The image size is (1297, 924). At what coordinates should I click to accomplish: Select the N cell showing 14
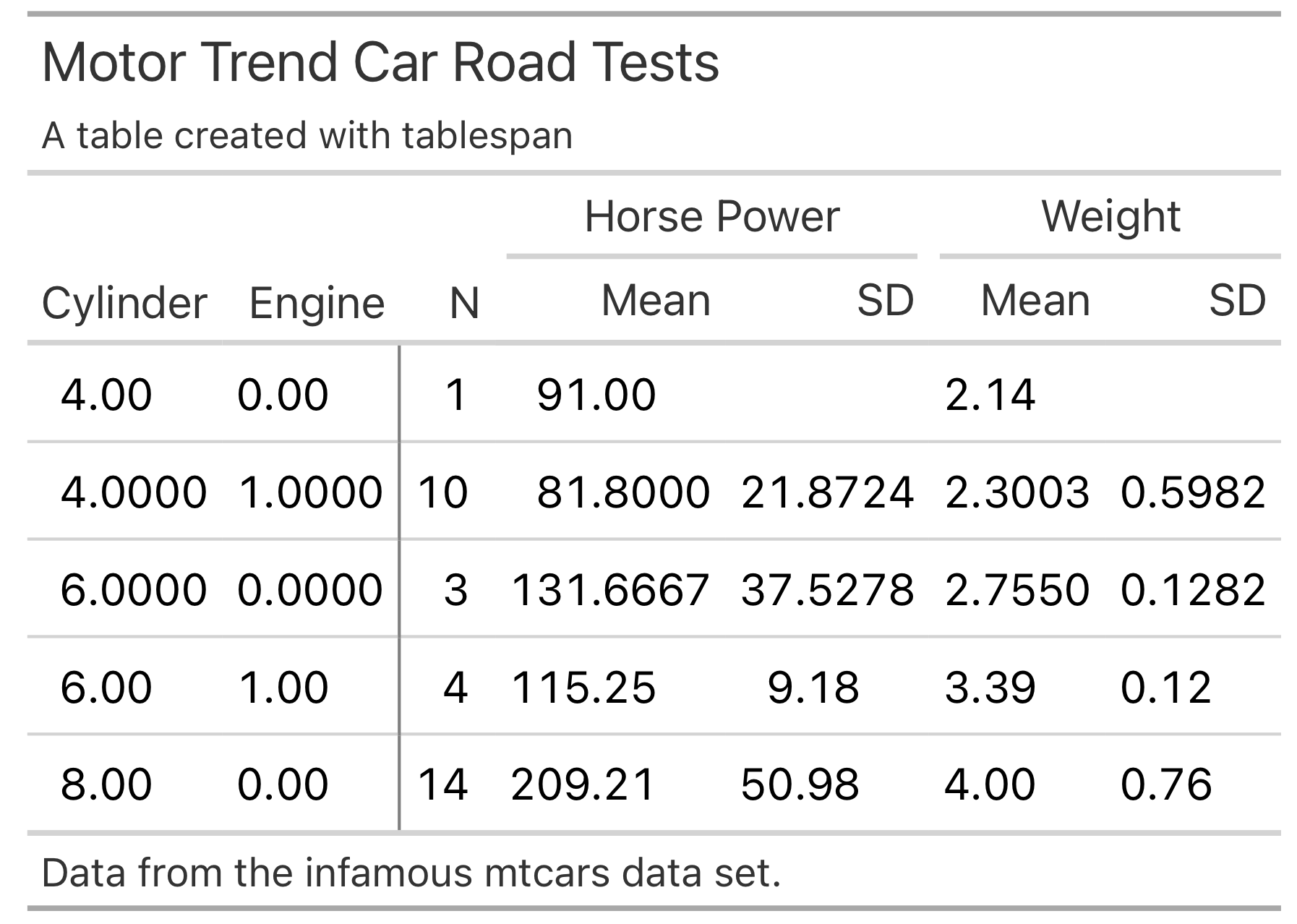point(442,784)
